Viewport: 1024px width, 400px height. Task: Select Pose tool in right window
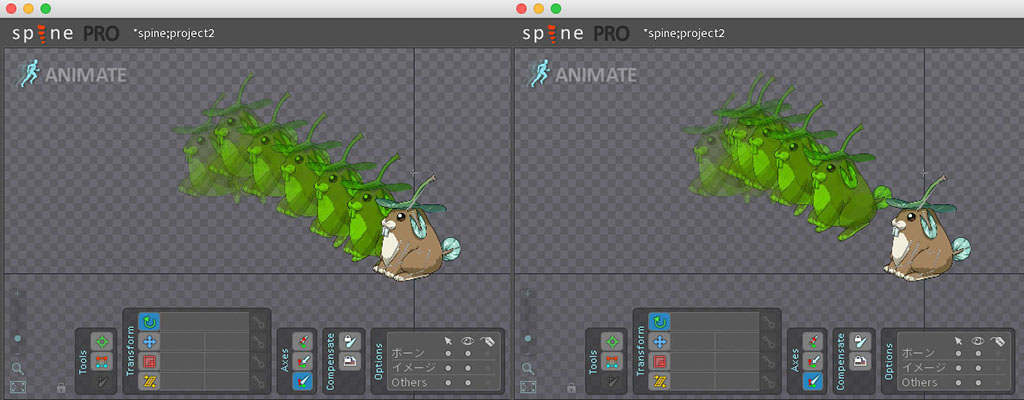611,341
